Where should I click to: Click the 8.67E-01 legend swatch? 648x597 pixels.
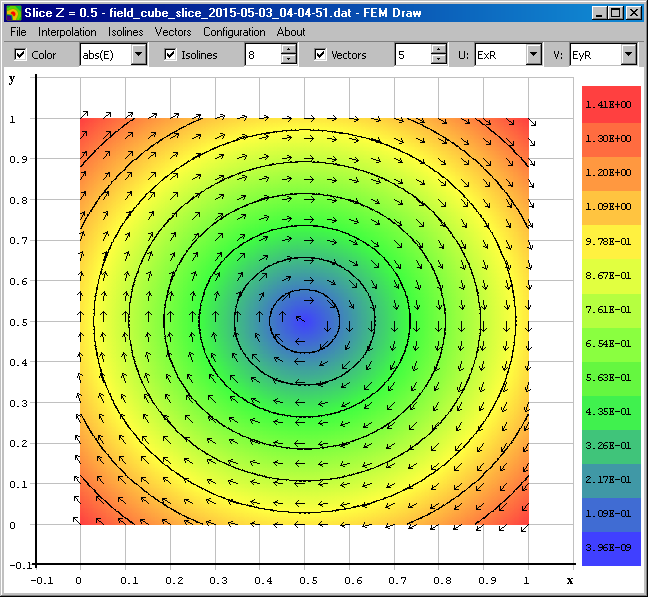611,276
